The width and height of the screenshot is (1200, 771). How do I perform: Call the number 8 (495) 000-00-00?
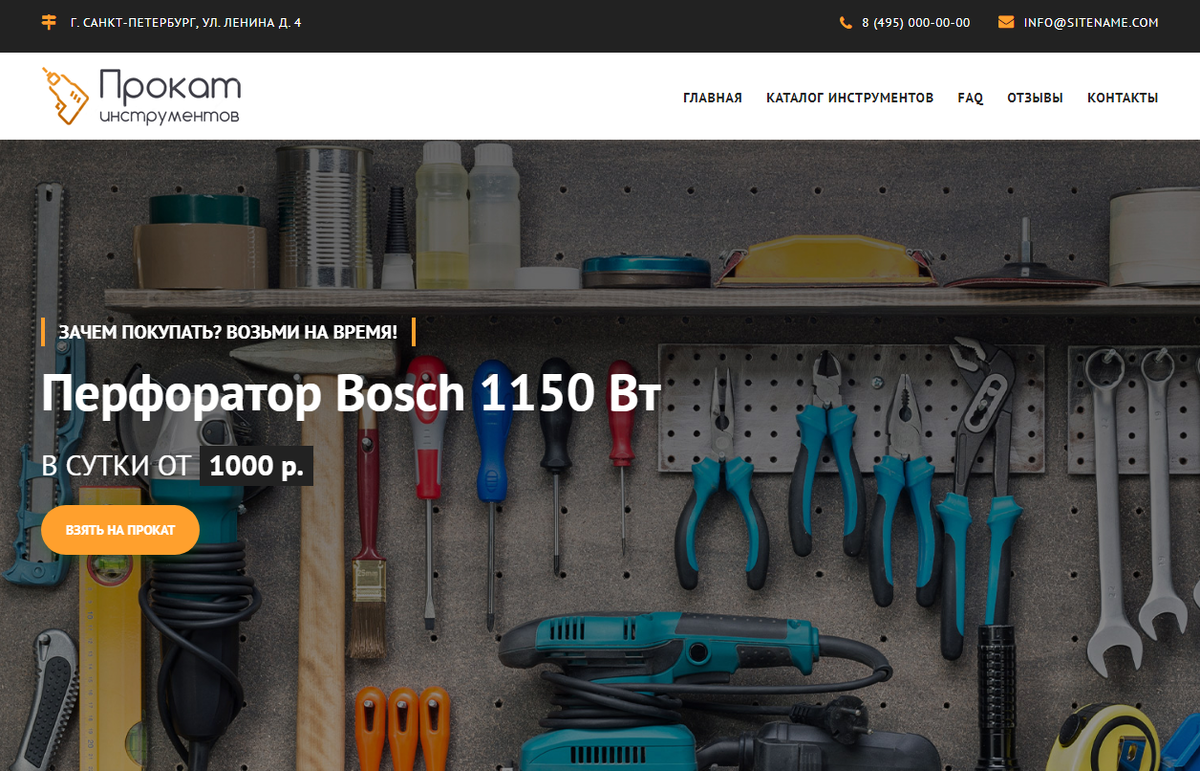tap(914, 21)
